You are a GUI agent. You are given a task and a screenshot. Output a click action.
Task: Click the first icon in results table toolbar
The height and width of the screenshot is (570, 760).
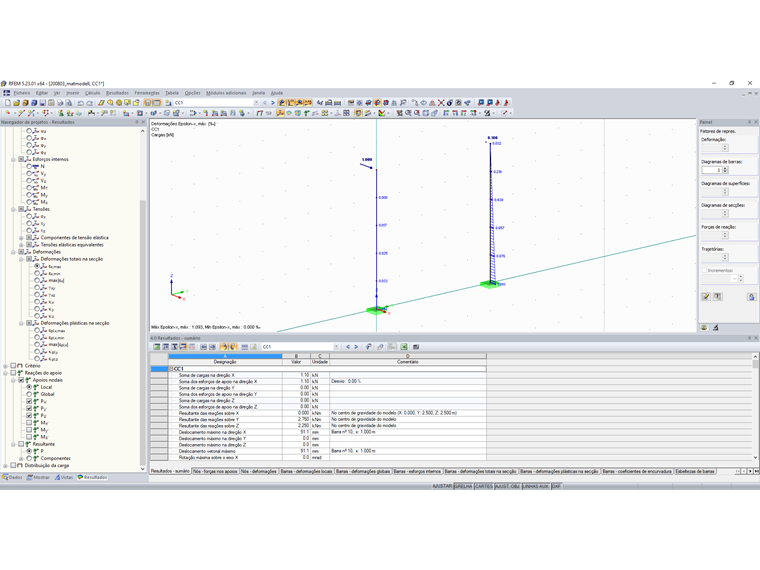157,347
